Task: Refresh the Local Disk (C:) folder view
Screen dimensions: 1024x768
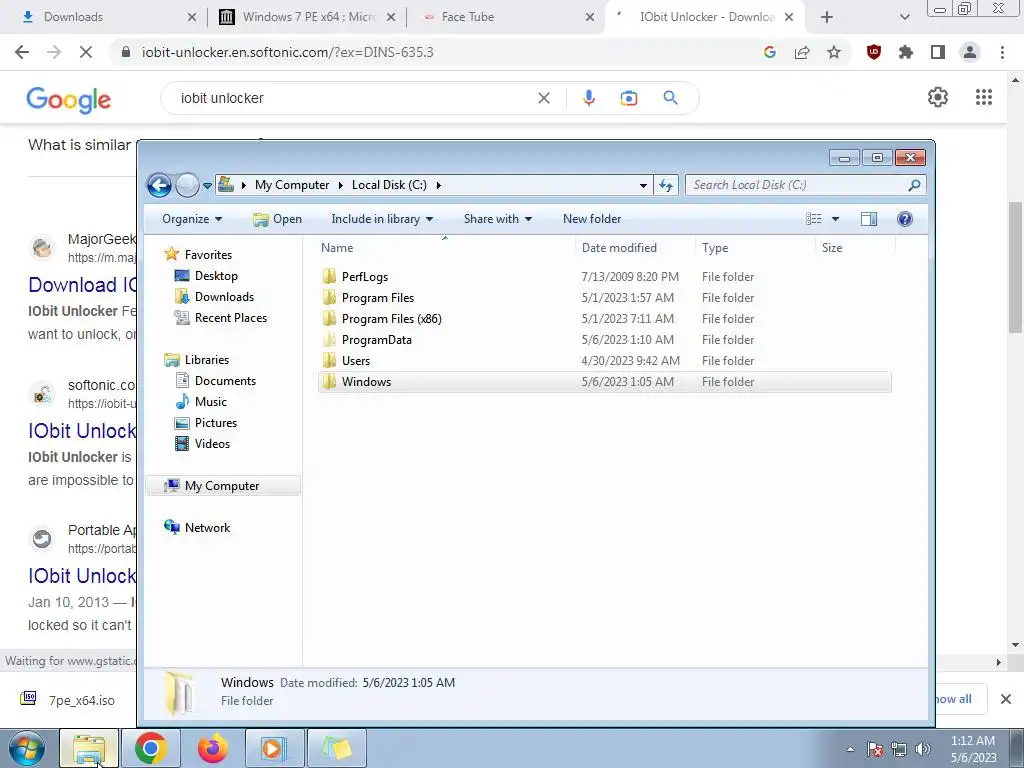Action: [x=665, y=185]
